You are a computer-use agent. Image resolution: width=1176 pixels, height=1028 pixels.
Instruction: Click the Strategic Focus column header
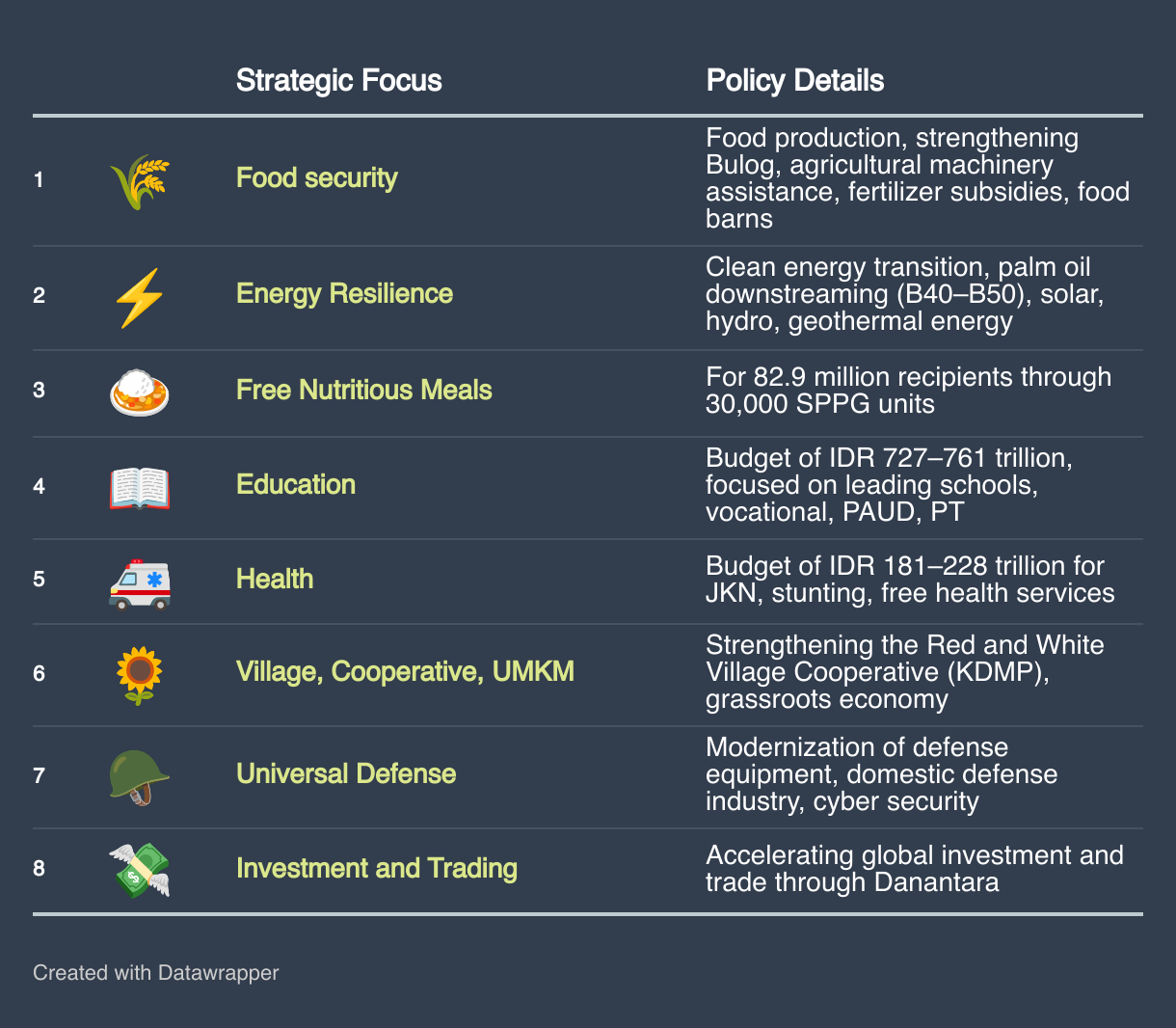[x=339, y=80]
